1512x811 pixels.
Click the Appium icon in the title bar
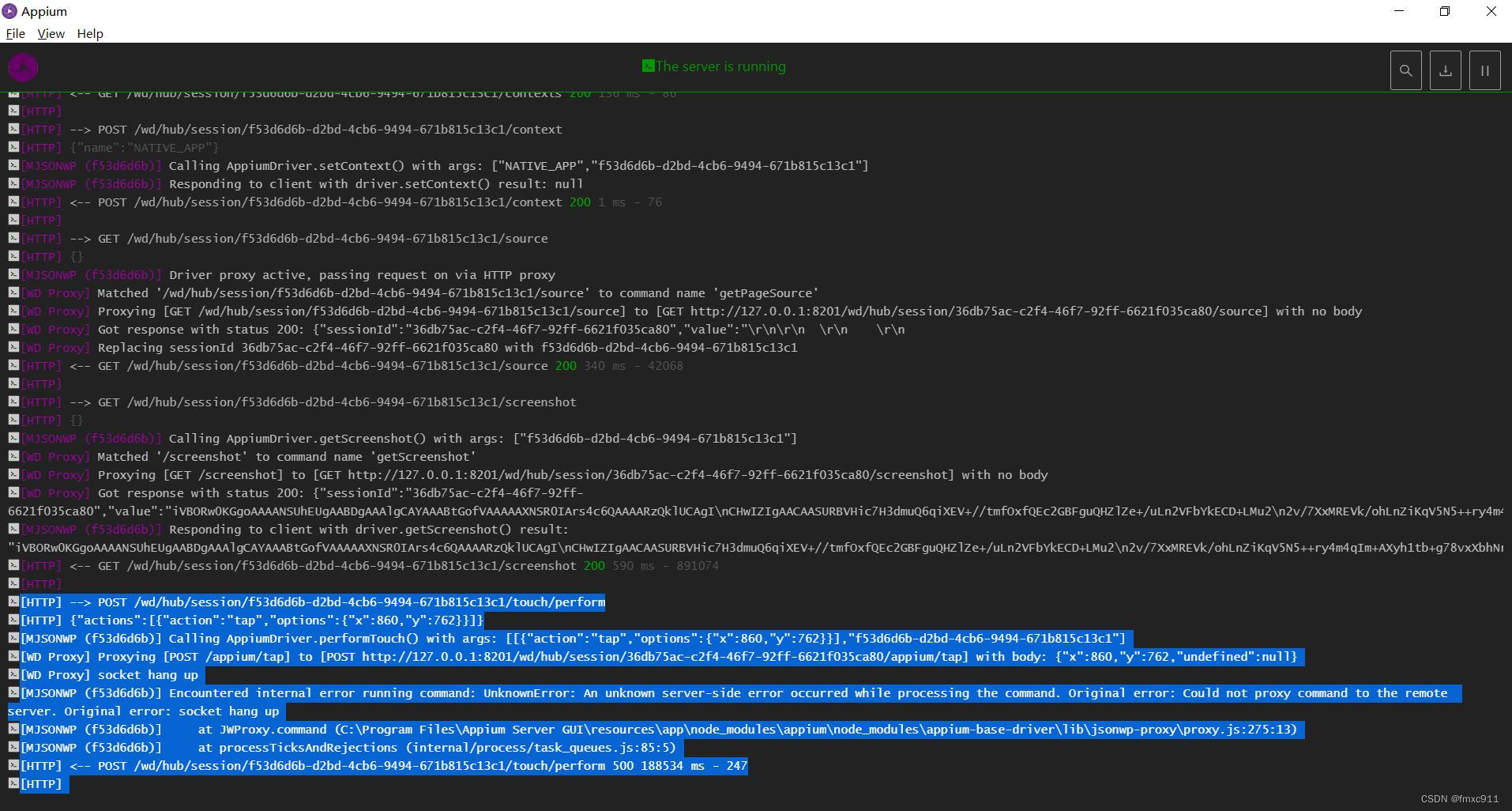click(9, 11)
